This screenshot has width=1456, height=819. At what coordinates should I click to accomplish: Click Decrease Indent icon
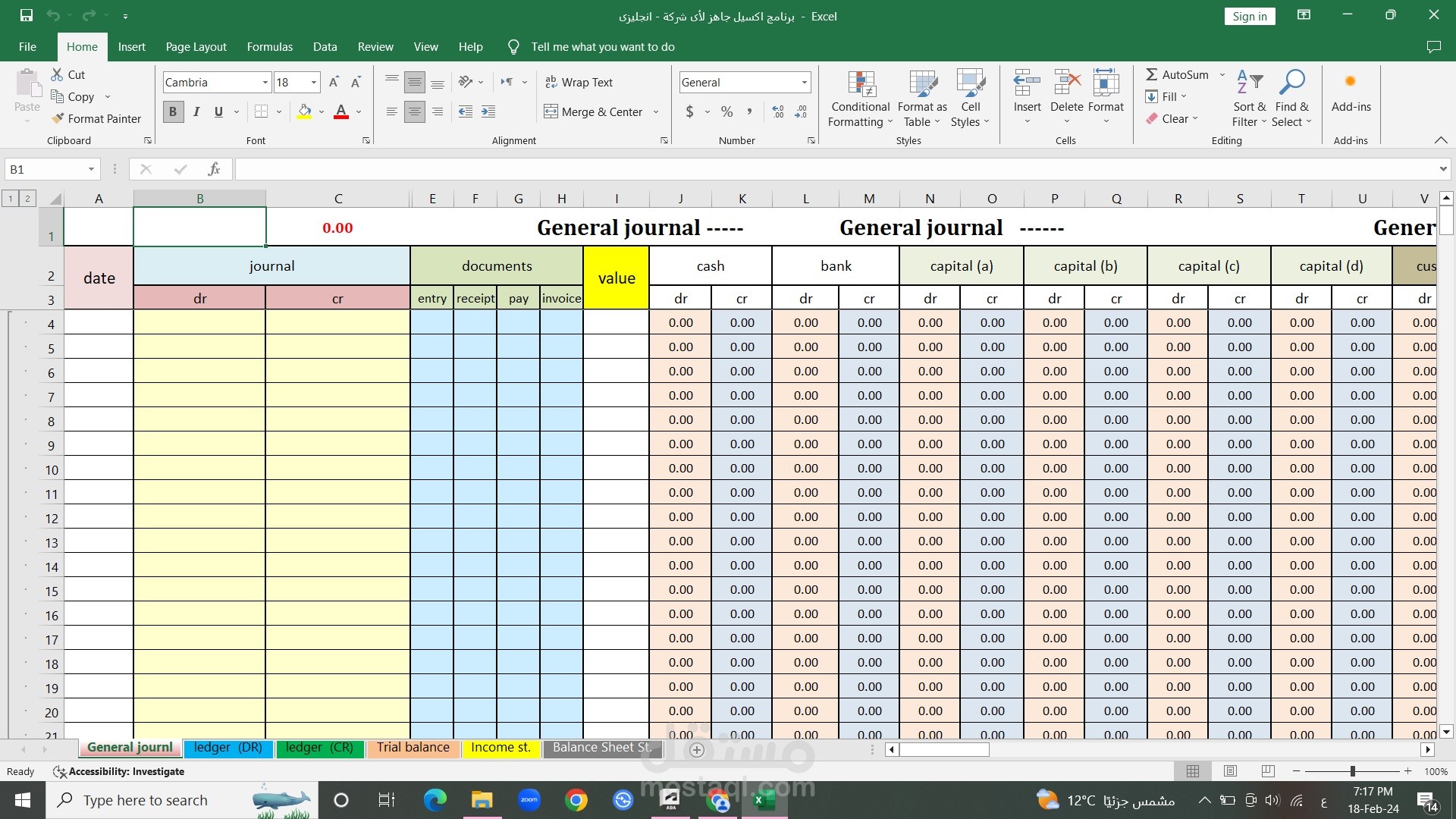tap(466, 111)
